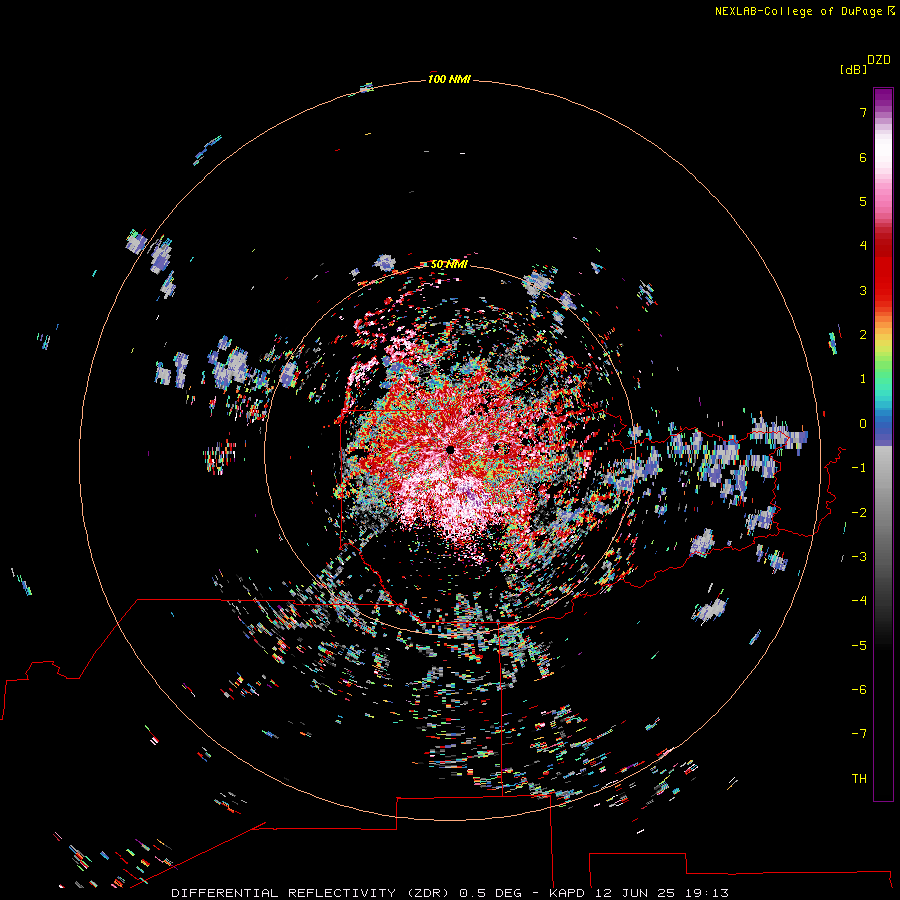This screenshot has height=900, width=900.
Task: Click the 100 NMI range ring label
Action: [x=449, y=79]
